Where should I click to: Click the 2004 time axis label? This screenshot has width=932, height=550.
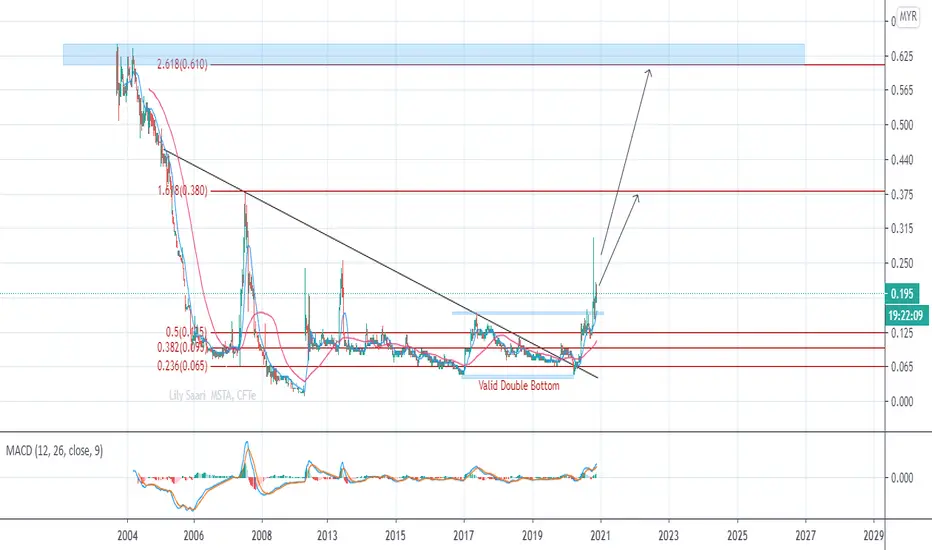tap(127, 536)
